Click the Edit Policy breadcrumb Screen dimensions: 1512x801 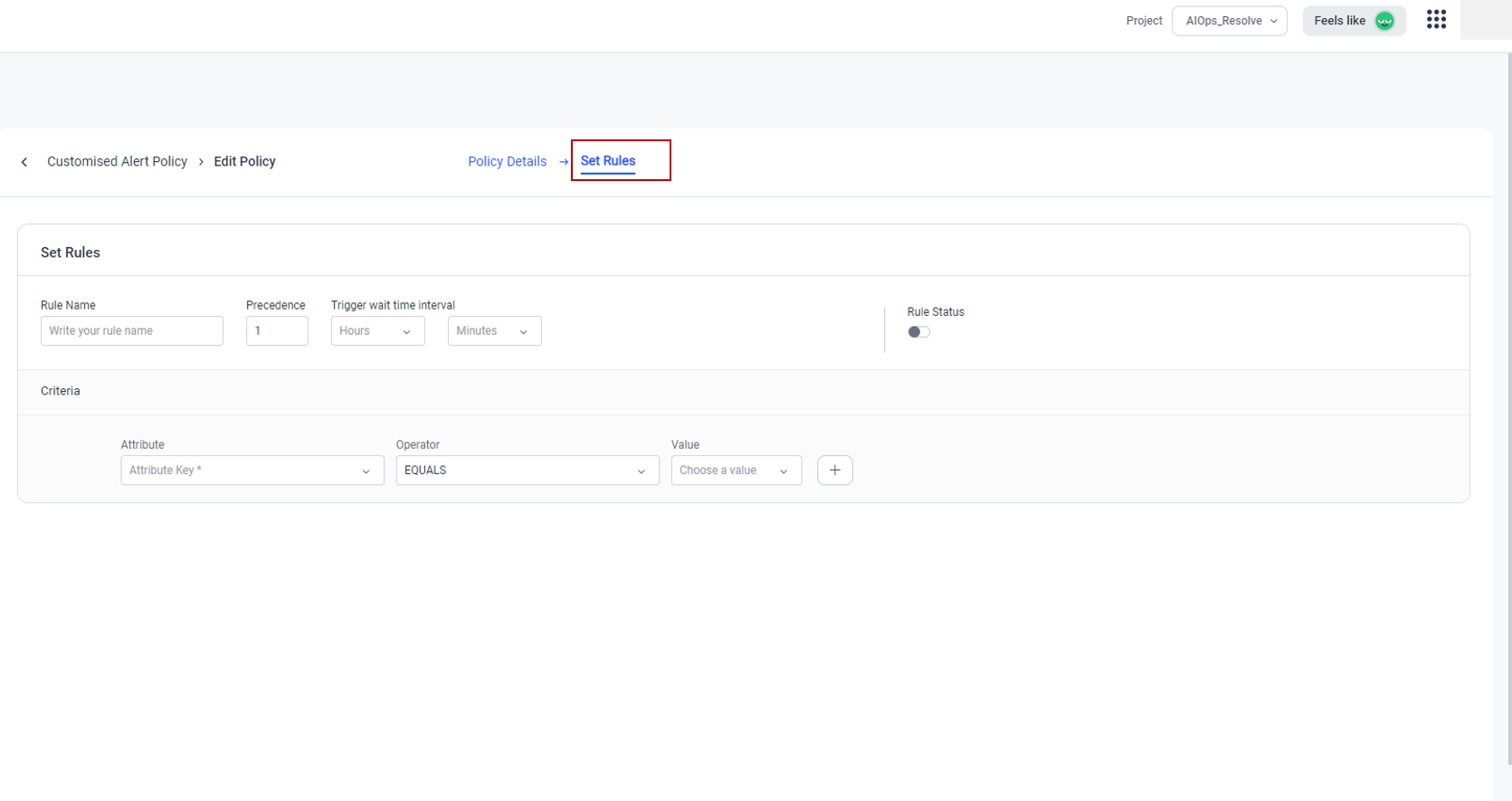pos(244,162)
